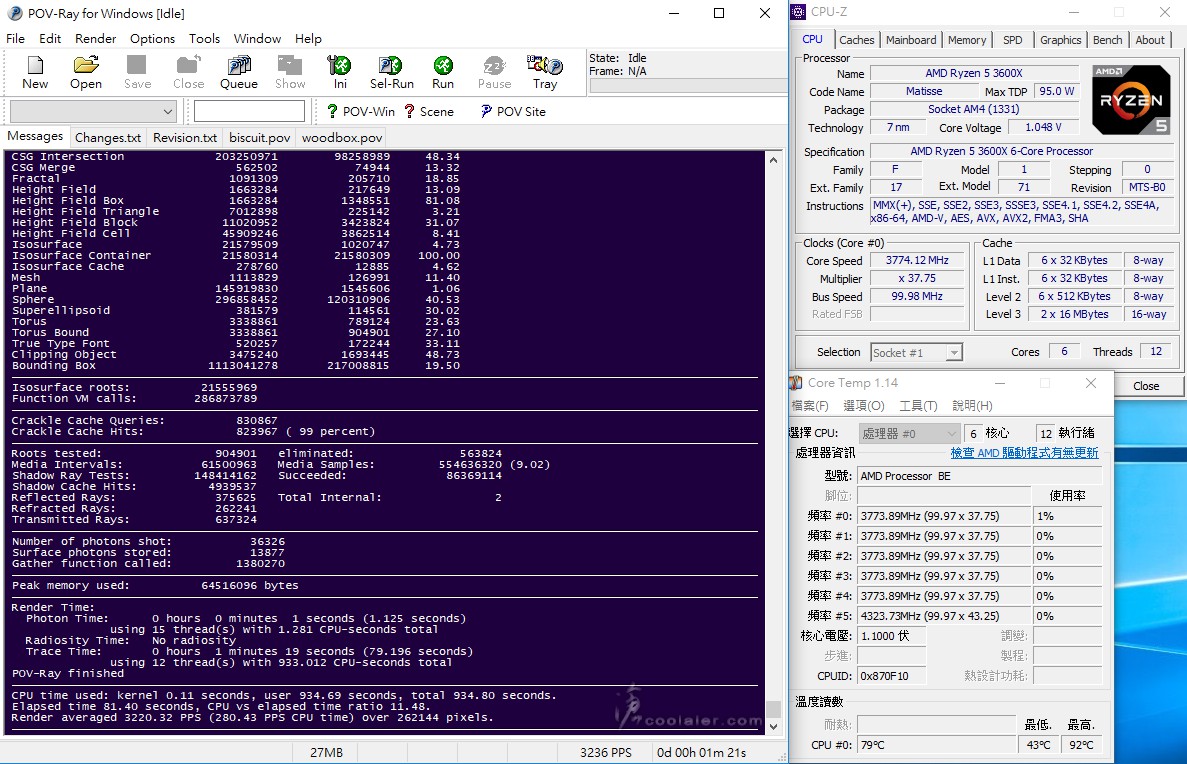Click the AMD Ryzen 5 logo in CPU-Z
This screenshot has width=1187, height=764.
1132,100
